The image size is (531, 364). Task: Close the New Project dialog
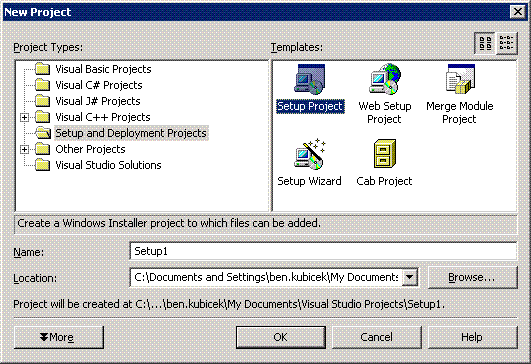point(518,12)
